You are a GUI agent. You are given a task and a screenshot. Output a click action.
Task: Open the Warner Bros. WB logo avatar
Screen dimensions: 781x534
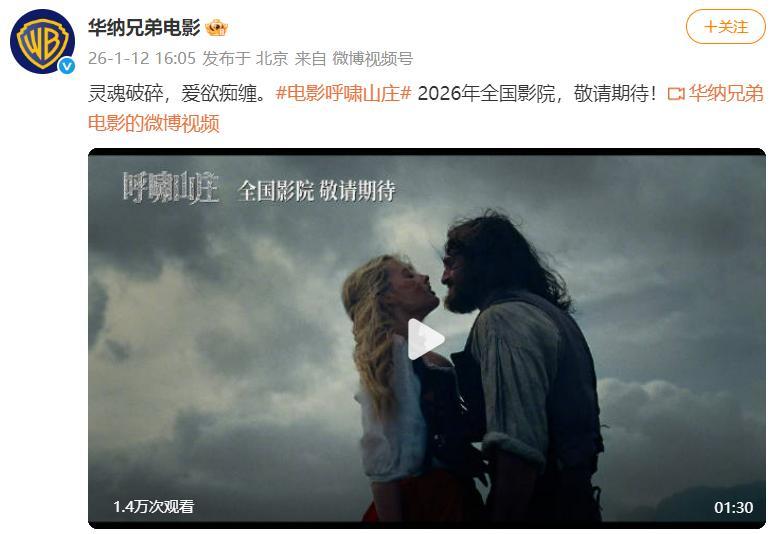pyautogui.click(x=42, y=41)
